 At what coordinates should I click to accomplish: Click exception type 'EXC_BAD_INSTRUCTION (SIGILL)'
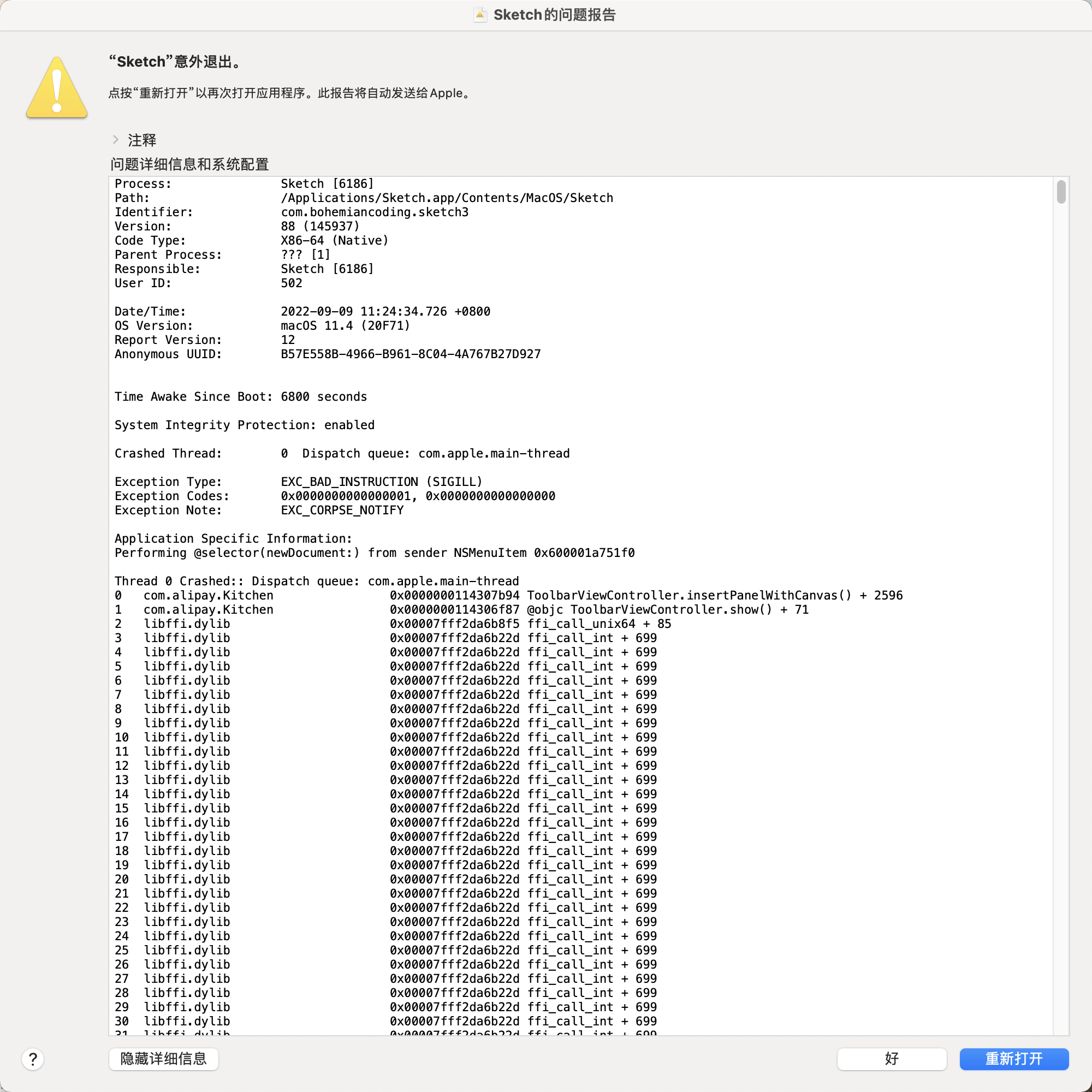pyautogui.click(x=382, y=482)
